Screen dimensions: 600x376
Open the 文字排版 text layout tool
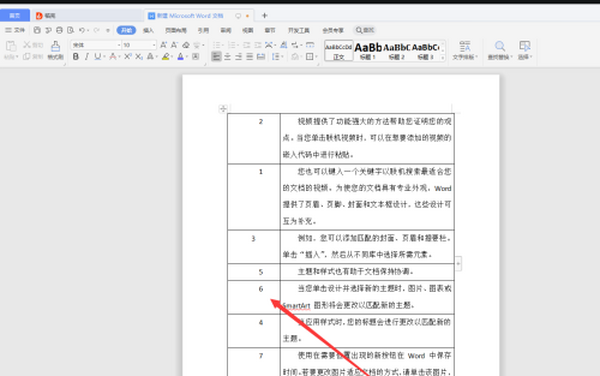[465, 50]
